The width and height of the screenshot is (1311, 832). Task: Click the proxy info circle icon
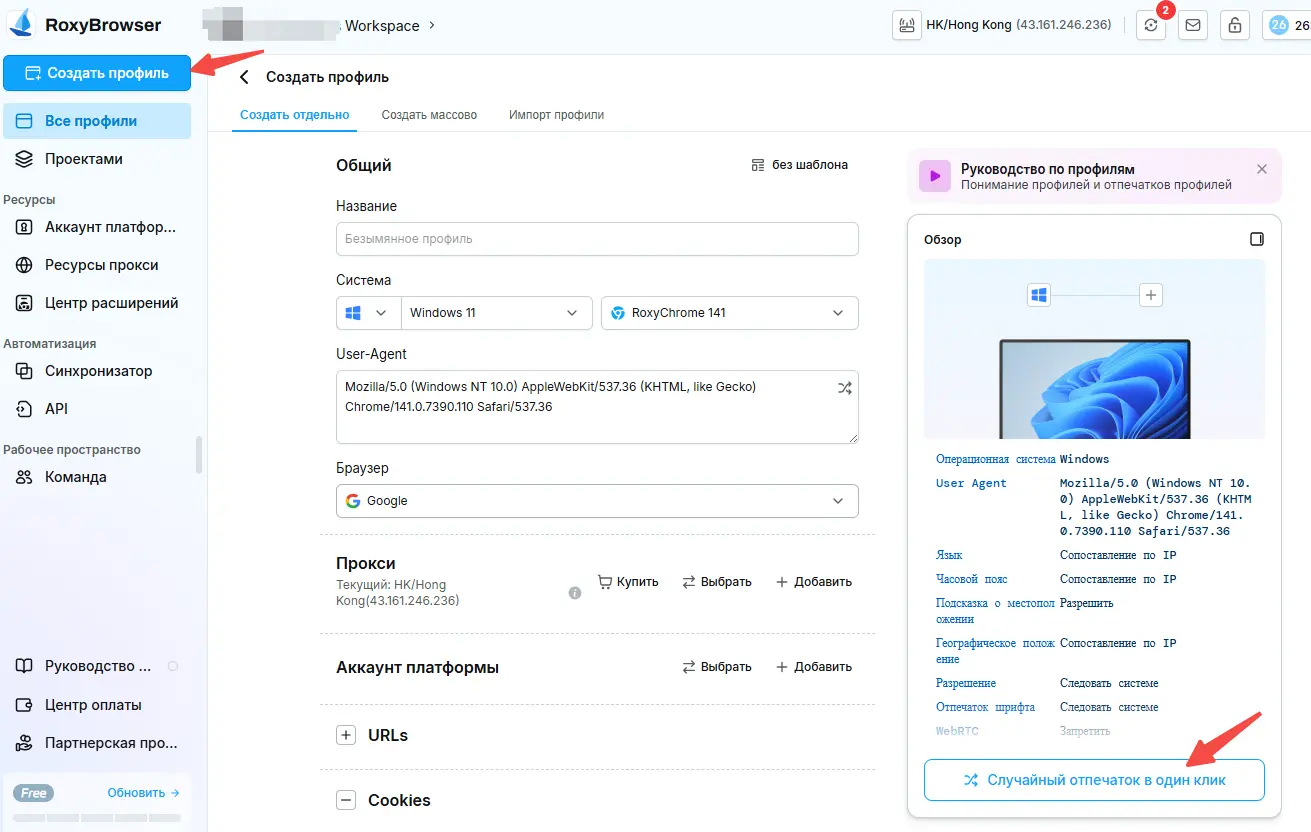click(x=575, y=593)
